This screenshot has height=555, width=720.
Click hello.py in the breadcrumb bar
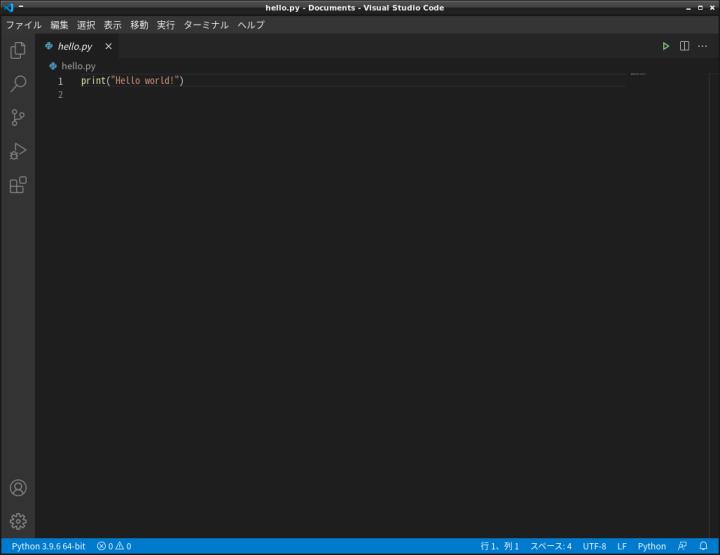[79, 66]
